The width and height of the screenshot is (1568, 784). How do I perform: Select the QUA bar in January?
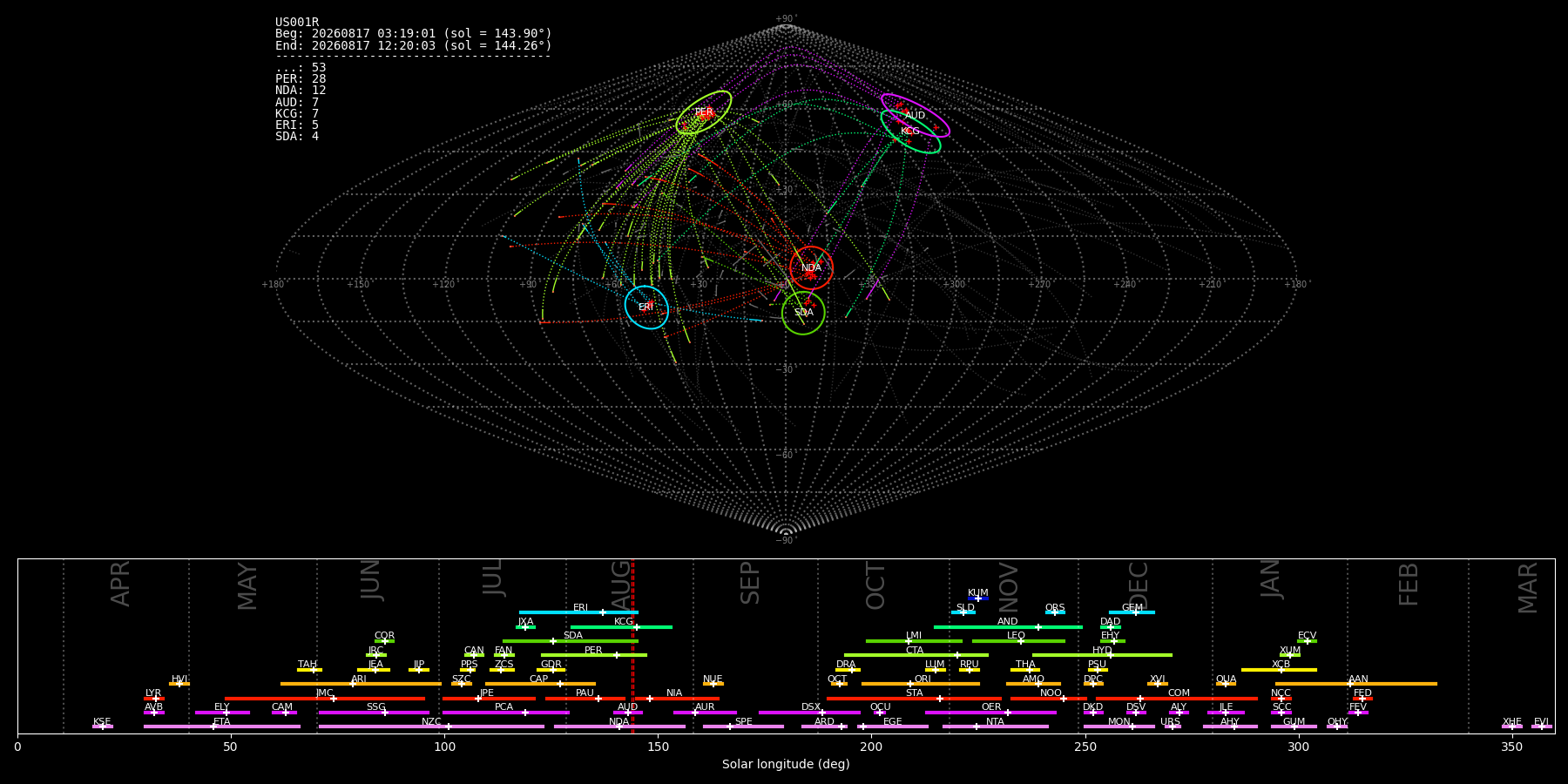pos(1226,684)
